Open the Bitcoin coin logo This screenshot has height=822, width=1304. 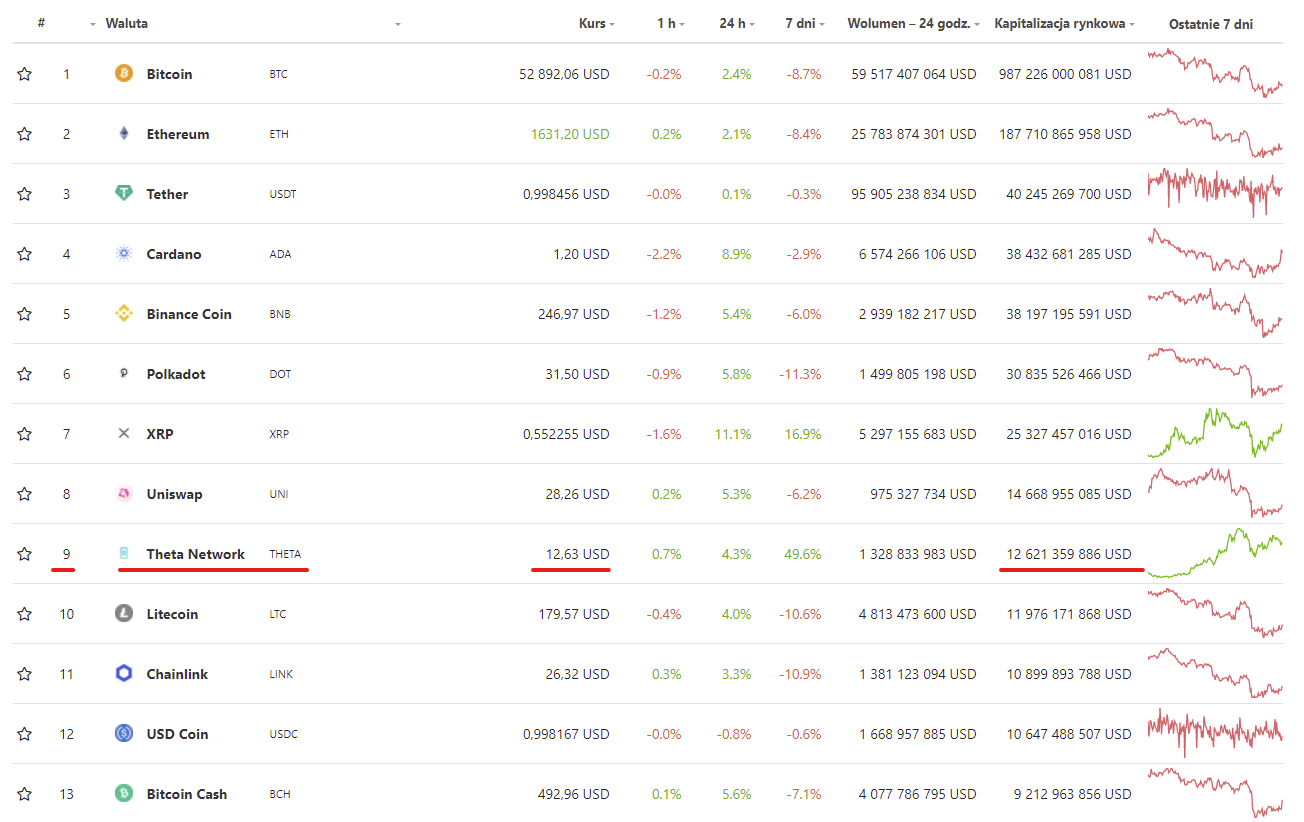124,74
